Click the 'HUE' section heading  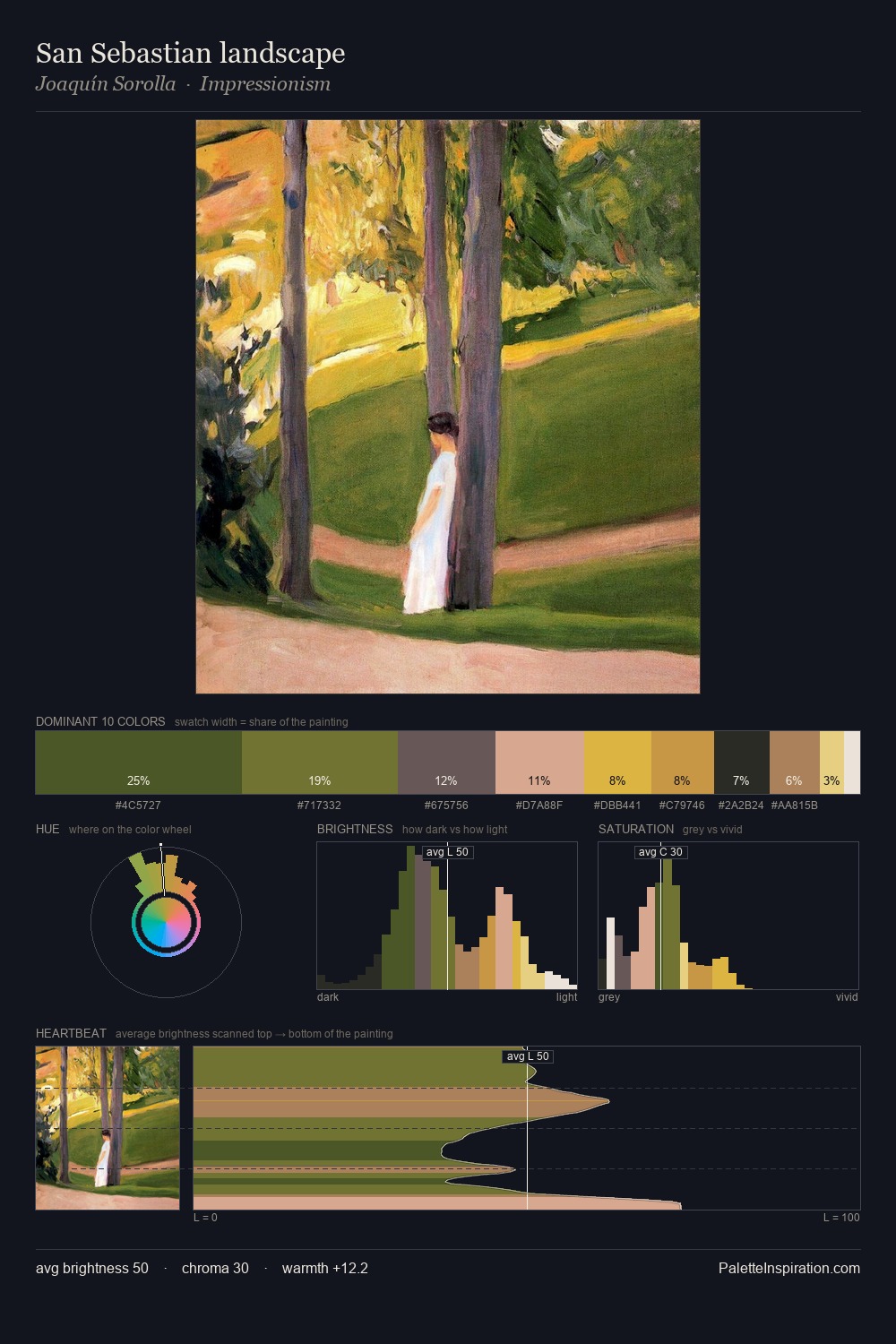coord(47,829)
